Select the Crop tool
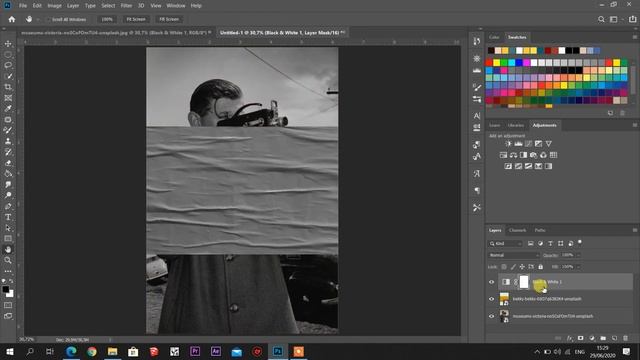The width and height of the screenshot is (640, 360). point(8,87)
